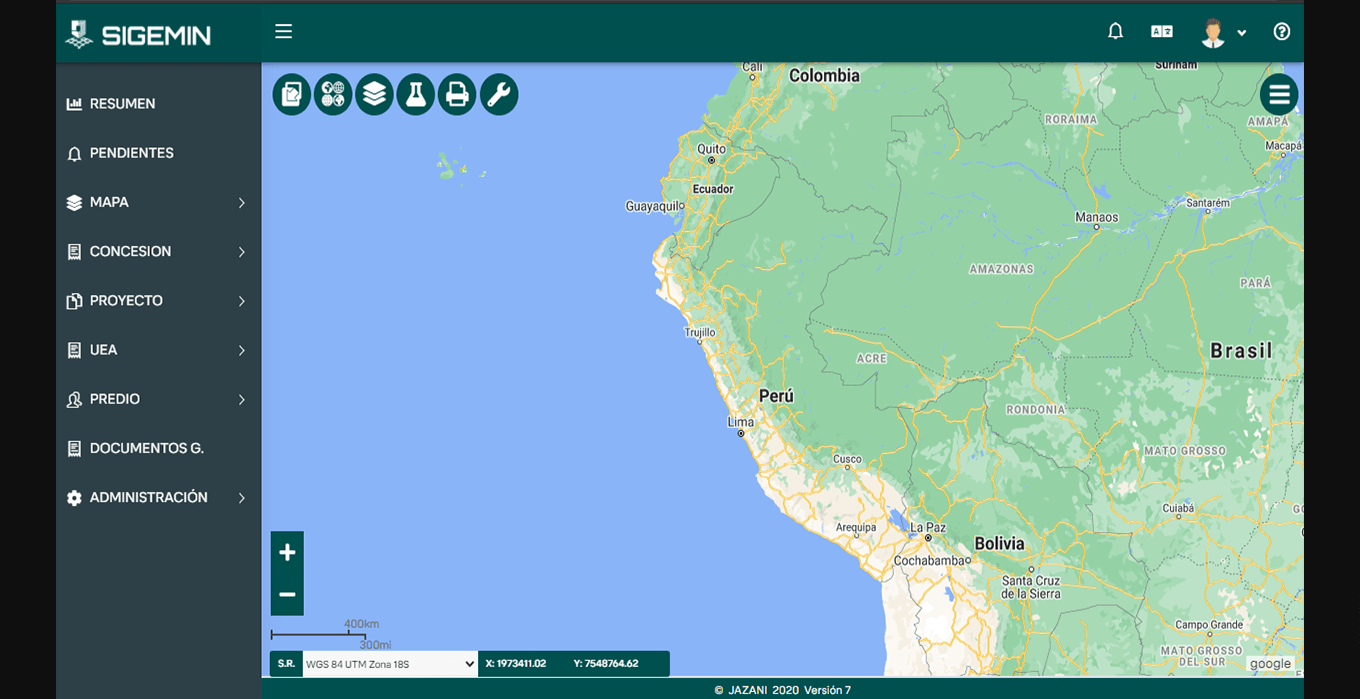The height and width of the screenshot is (699, 1360).
Task: Click the JAZANI 2020 Versión 7 footer
Action: click(782, 690)
